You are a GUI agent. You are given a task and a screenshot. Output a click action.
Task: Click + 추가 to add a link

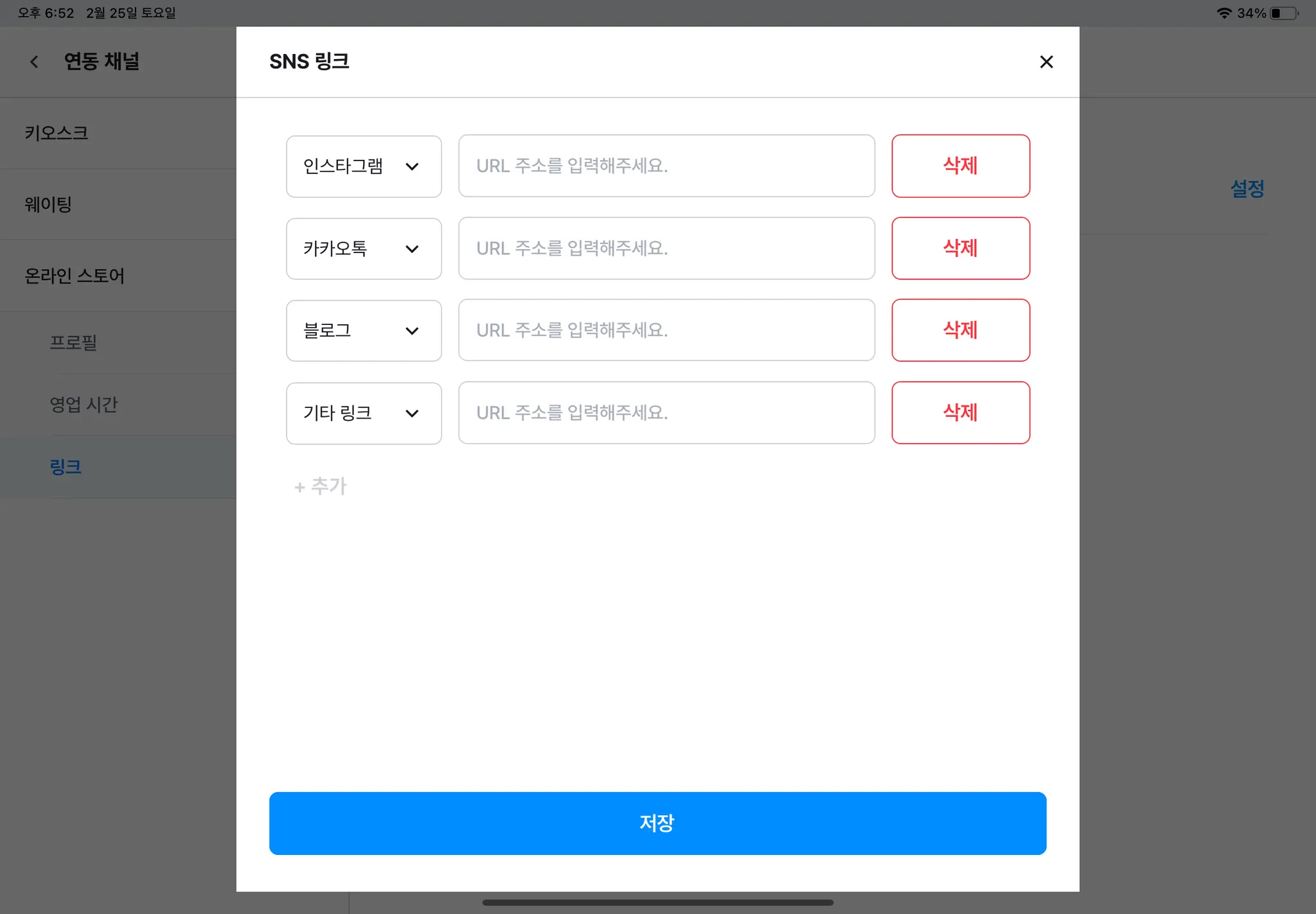coord(321,486)
